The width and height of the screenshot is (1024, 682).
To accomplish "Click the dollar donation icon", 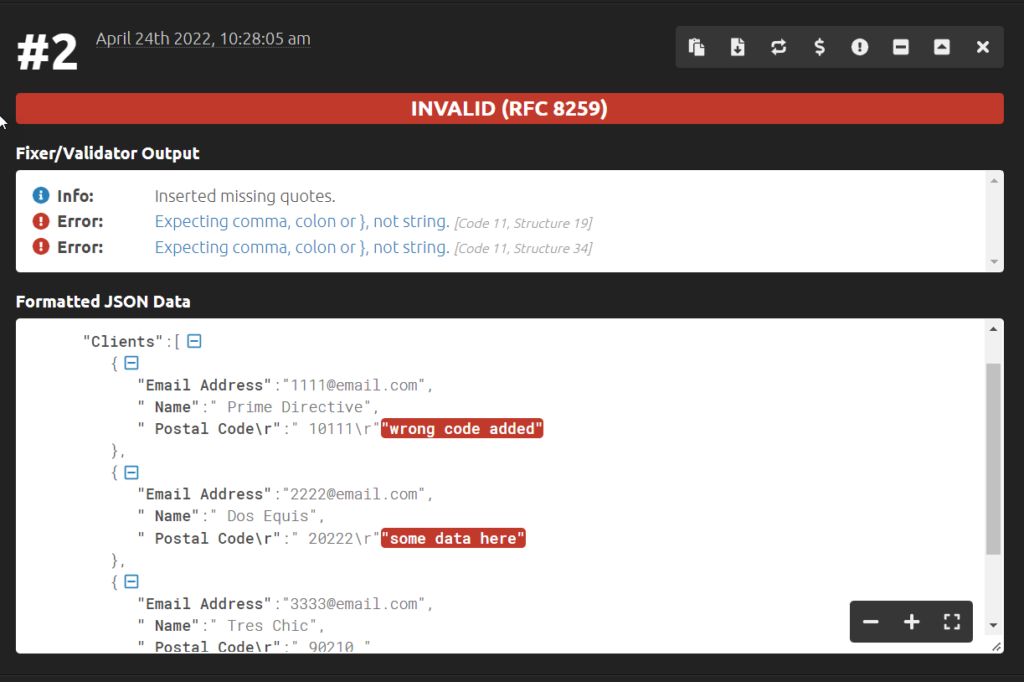I will (819, 47).
